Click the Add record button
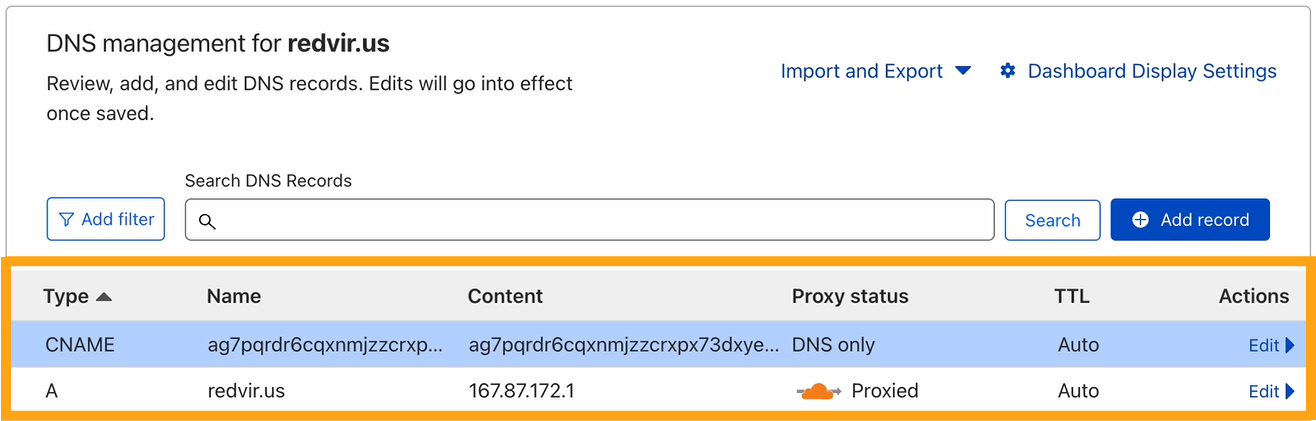Image resolution: width=1316 pixels, height=421 pixels. tap(1190, 220)
